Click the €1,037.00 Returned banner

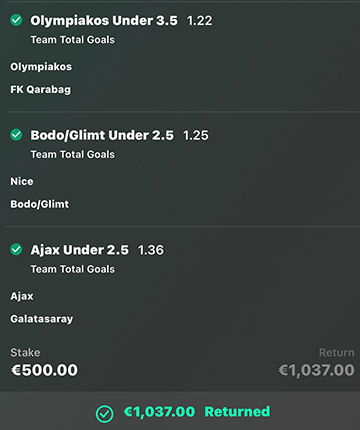180,411
